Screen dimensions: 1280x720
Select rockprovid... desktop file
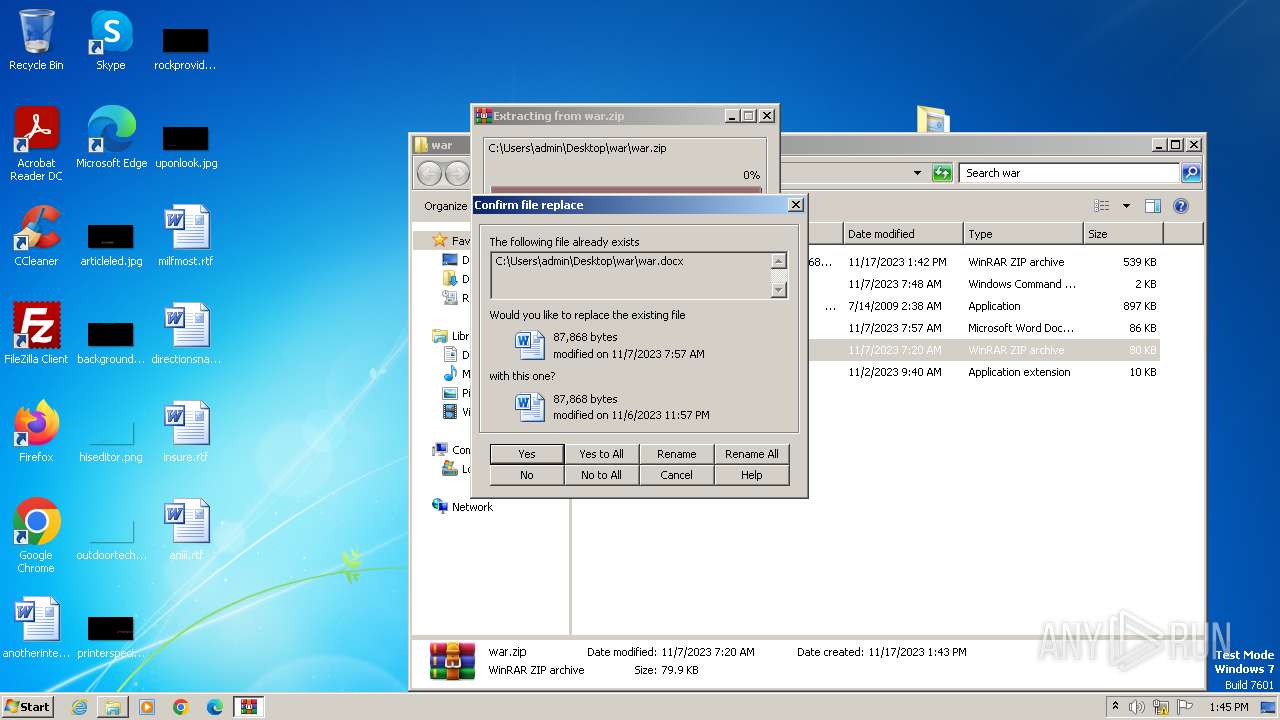click(x=186, y=48)
